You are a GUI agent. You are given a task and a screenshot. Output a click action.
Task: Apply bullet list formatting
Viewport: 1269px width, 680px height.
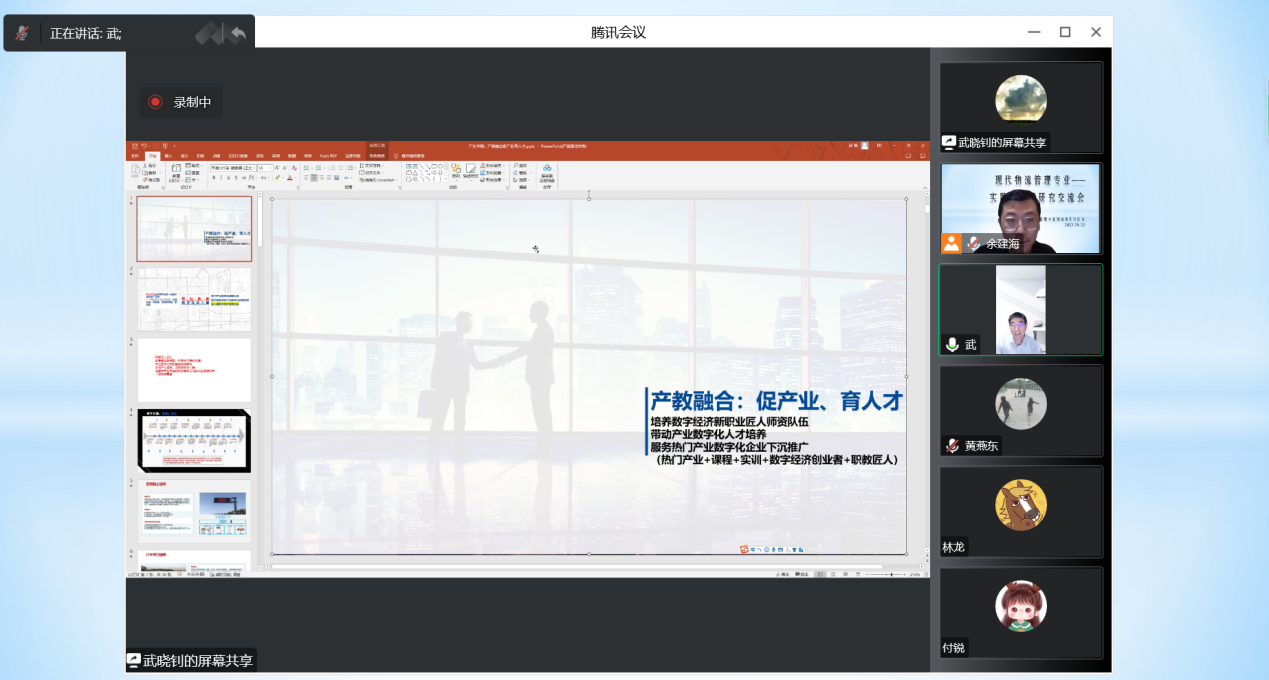(x=306, y=167)
